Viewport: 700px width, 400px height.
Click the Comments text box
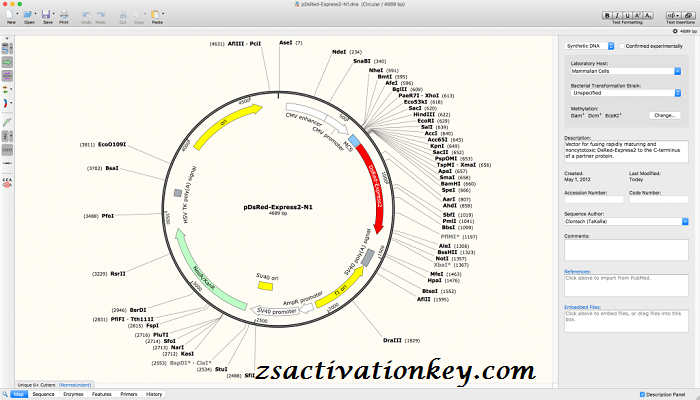(x=626, y=250)
